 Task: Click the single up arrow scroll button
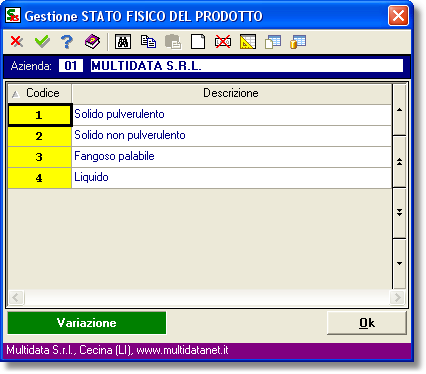(399, 110)
